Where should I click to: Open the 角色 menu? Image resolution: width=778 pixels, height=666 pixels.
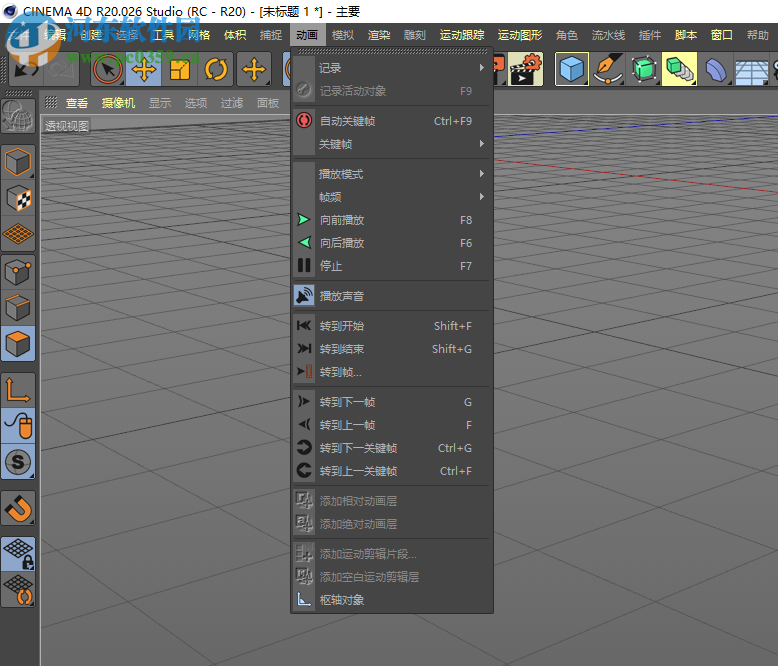[x=567, y=35]
